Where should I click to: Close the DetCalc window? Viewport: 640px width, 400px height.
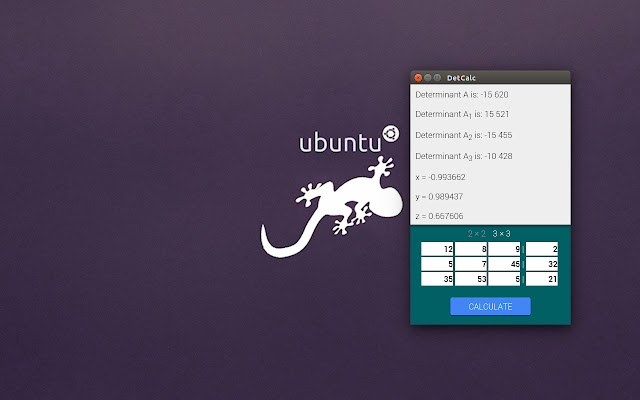click(x=418, y=78)
